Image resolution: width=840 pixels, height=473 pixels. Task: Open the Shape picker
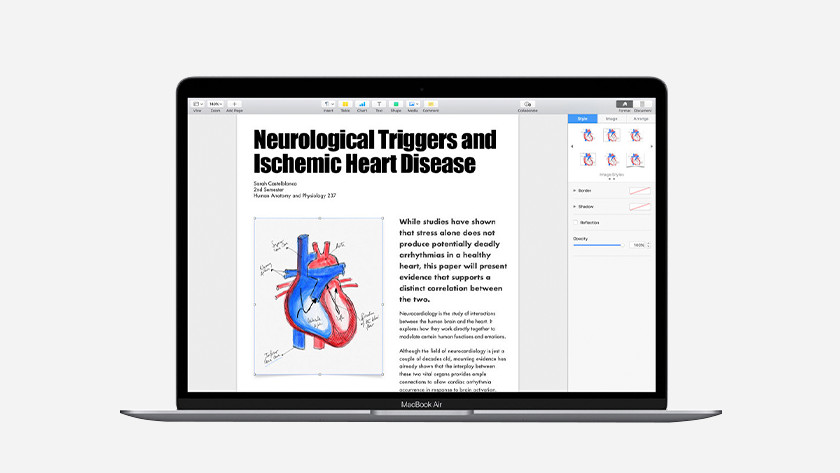[396, 104]
